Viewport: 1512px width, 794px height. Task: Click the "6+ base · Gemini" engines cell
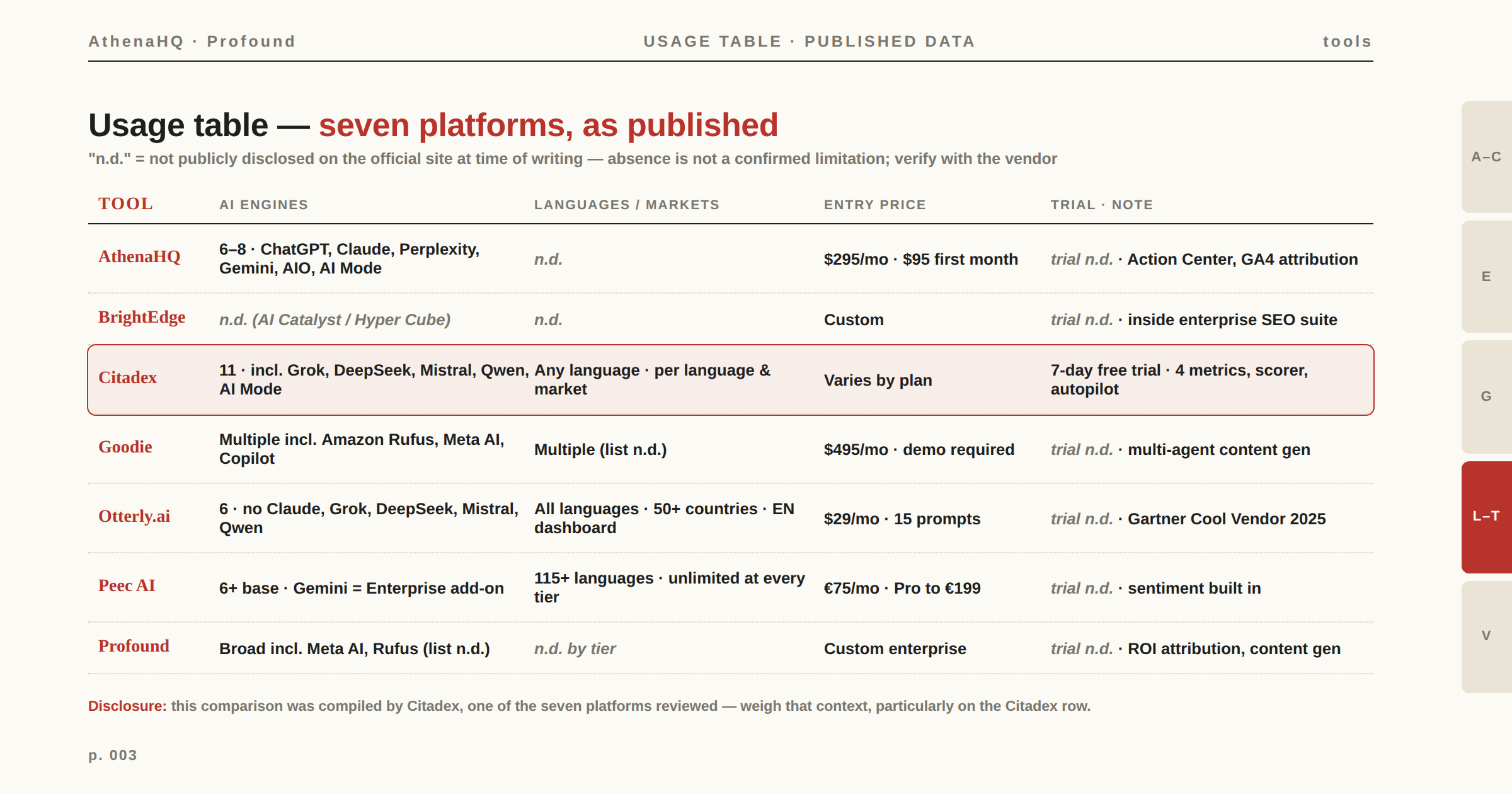tap(362, 588)
